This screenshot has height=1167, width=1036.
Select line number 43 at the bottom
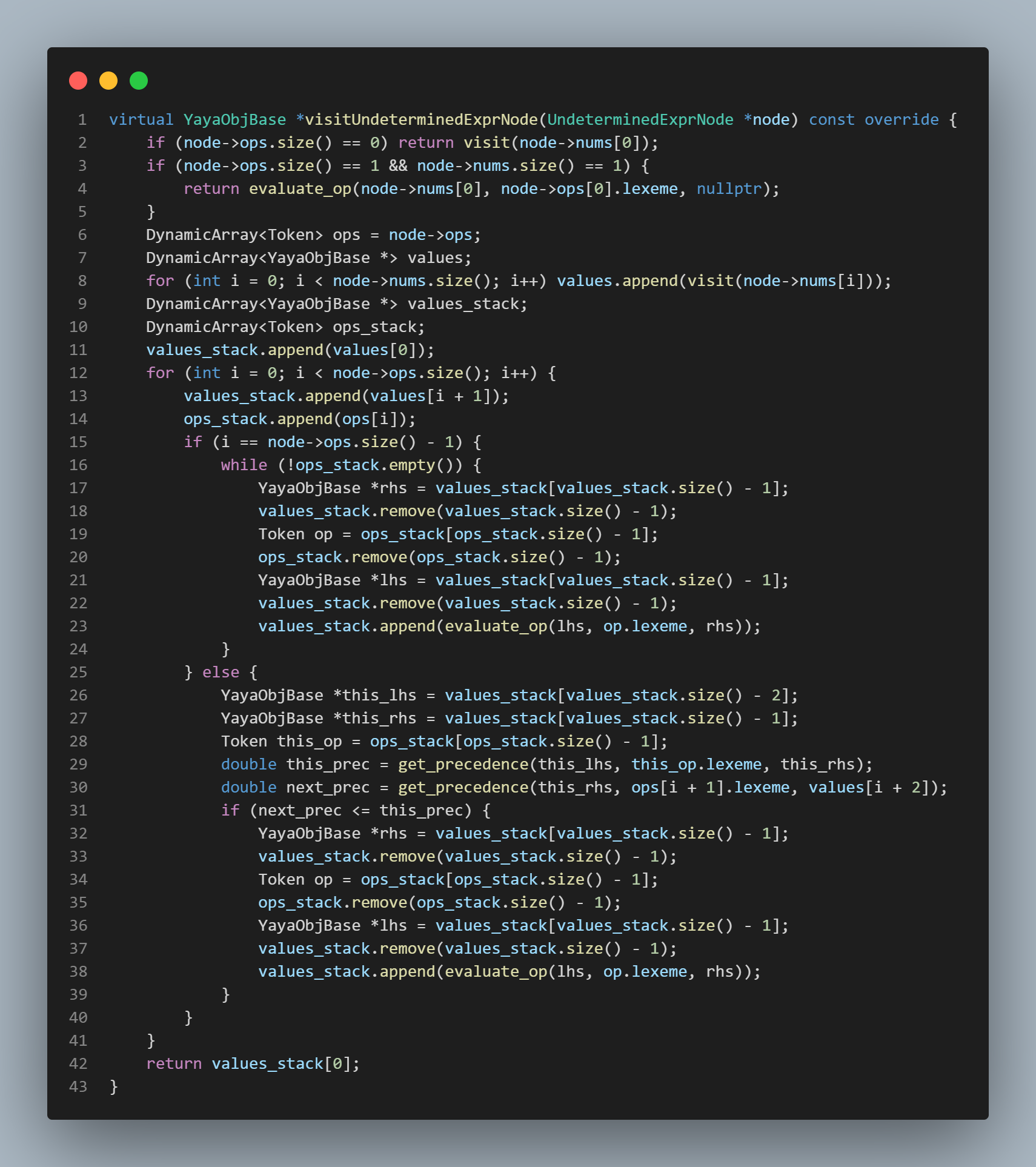[x=78, y=1087]
